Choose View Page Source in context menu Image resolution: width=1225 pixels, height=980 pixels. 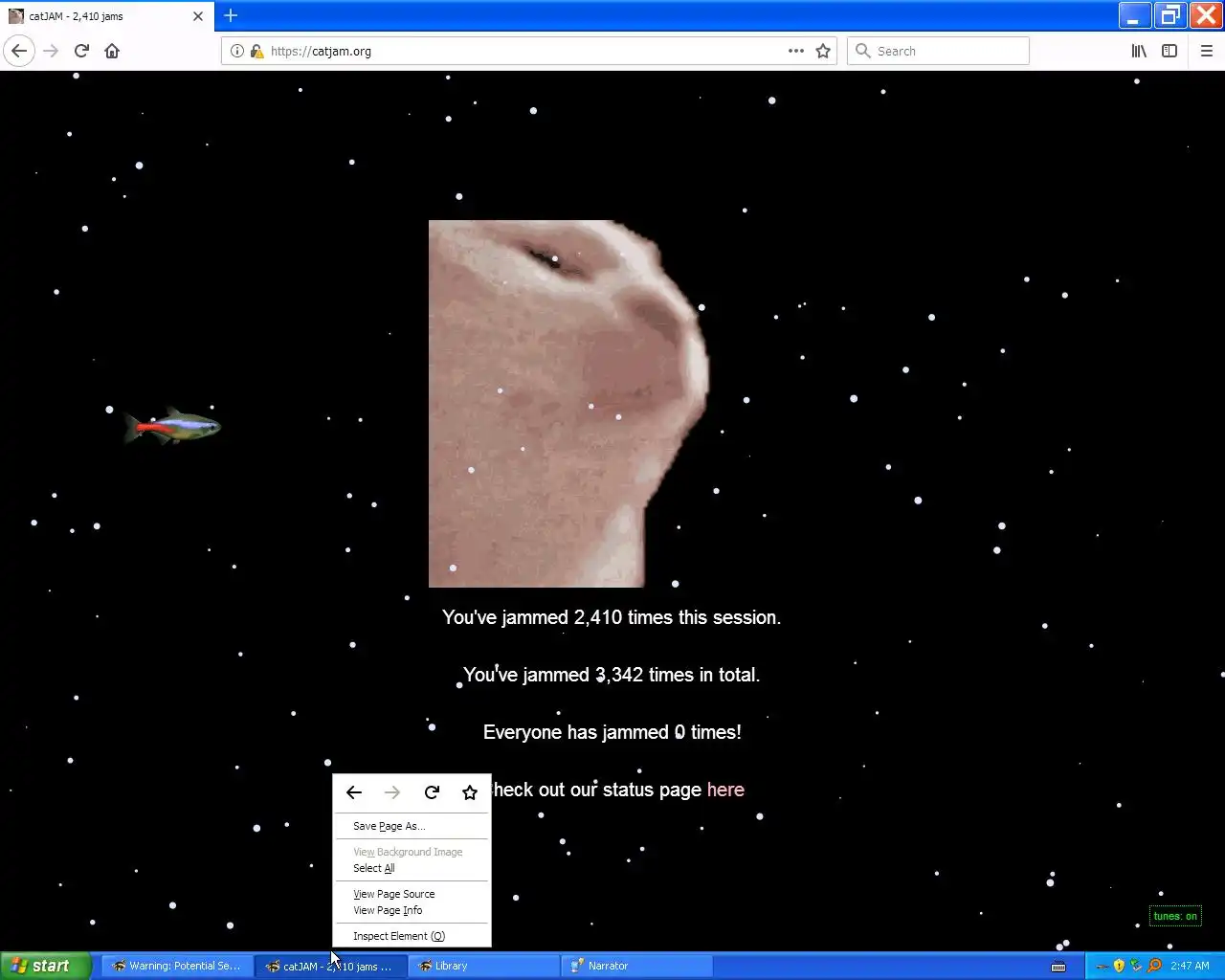pos(412,894)
